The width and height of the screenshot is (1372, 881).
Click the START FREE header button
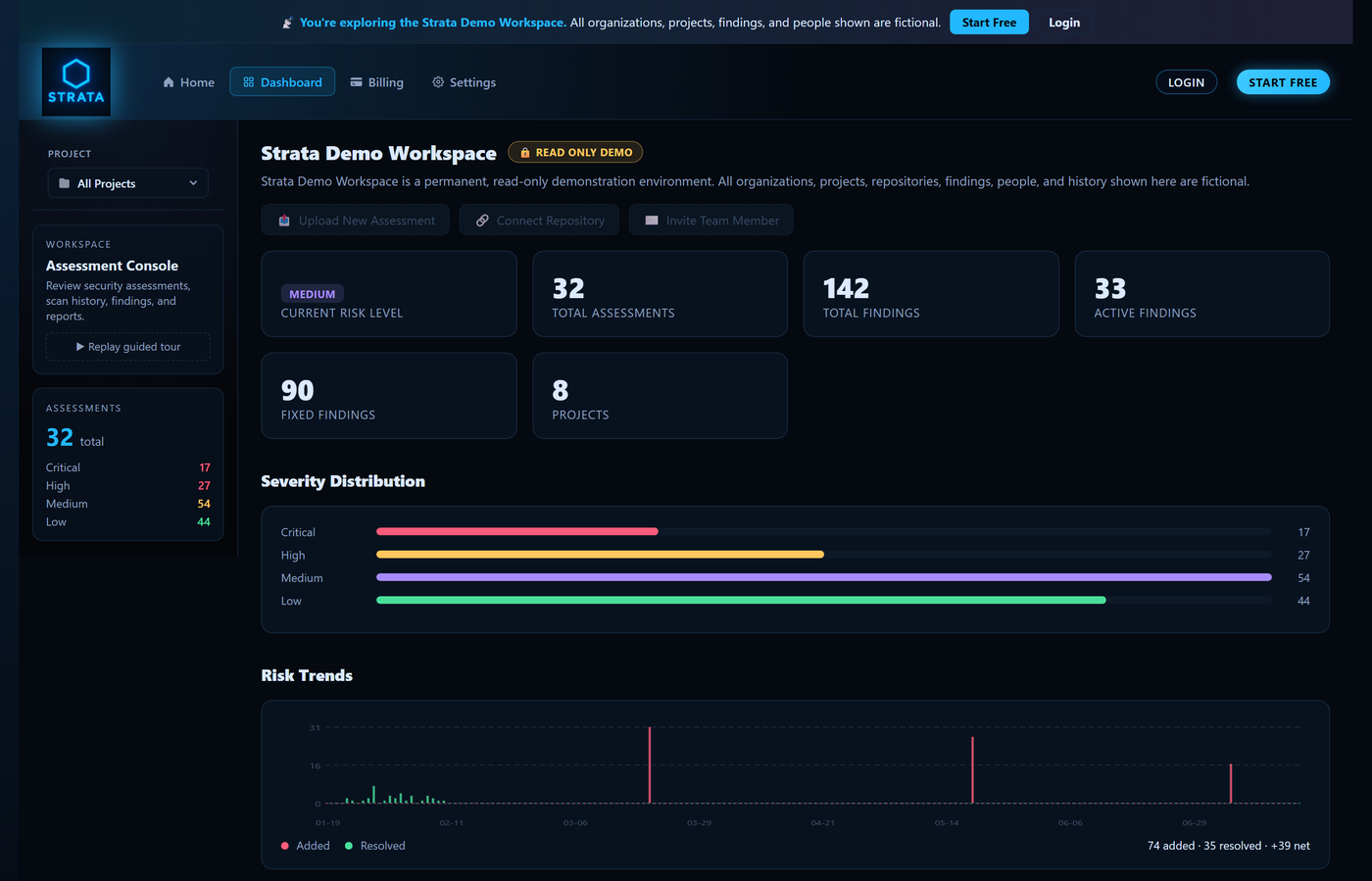pyautogui.click(x=1283, y=82)
